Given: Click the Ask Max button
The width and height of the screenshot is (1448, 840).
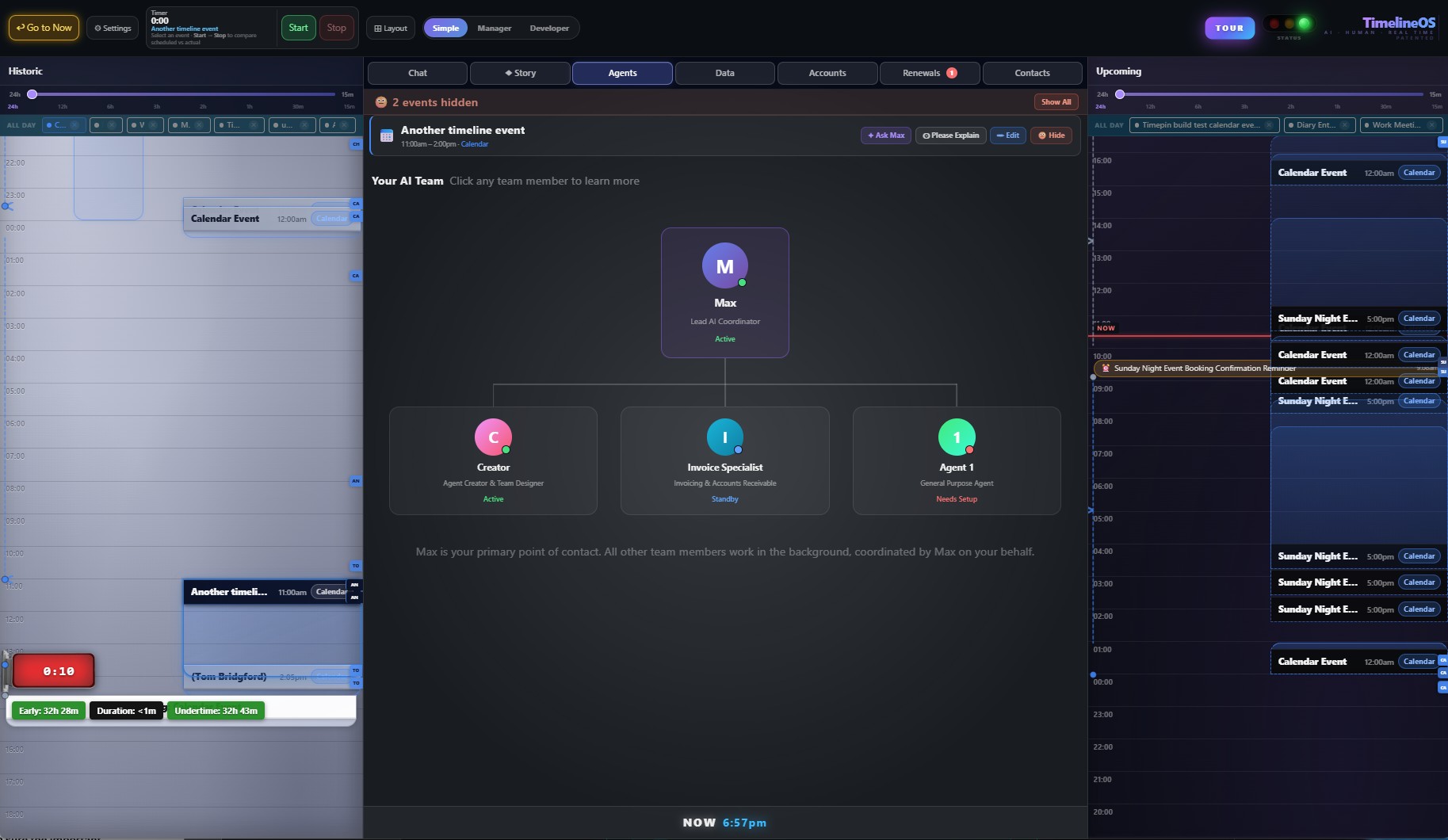Looking at the screenshot, I should click(x=886, y=136).
